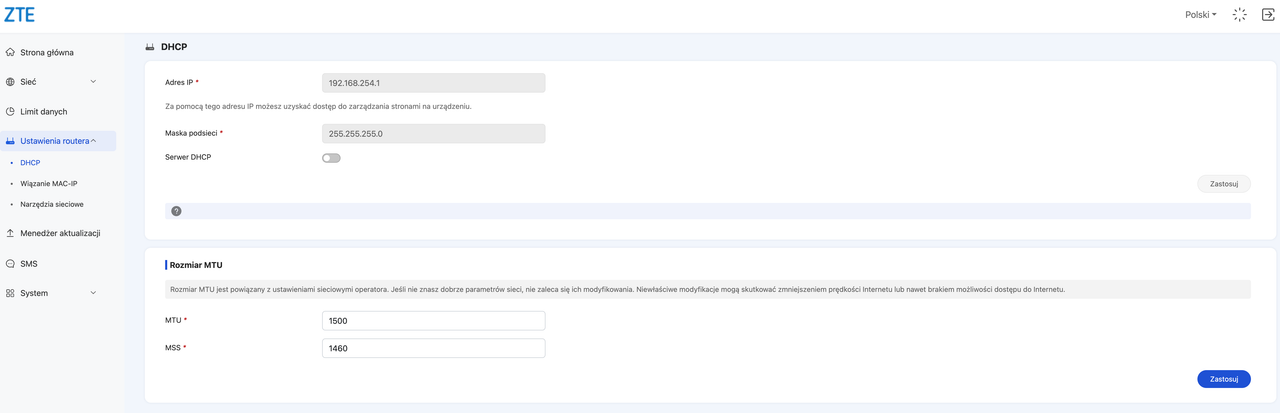Click the gray Zastosuj button in the DHCP section
Image resolution: width=1280 pixels, height=413 pixels.
click(x=1224, y=184)
